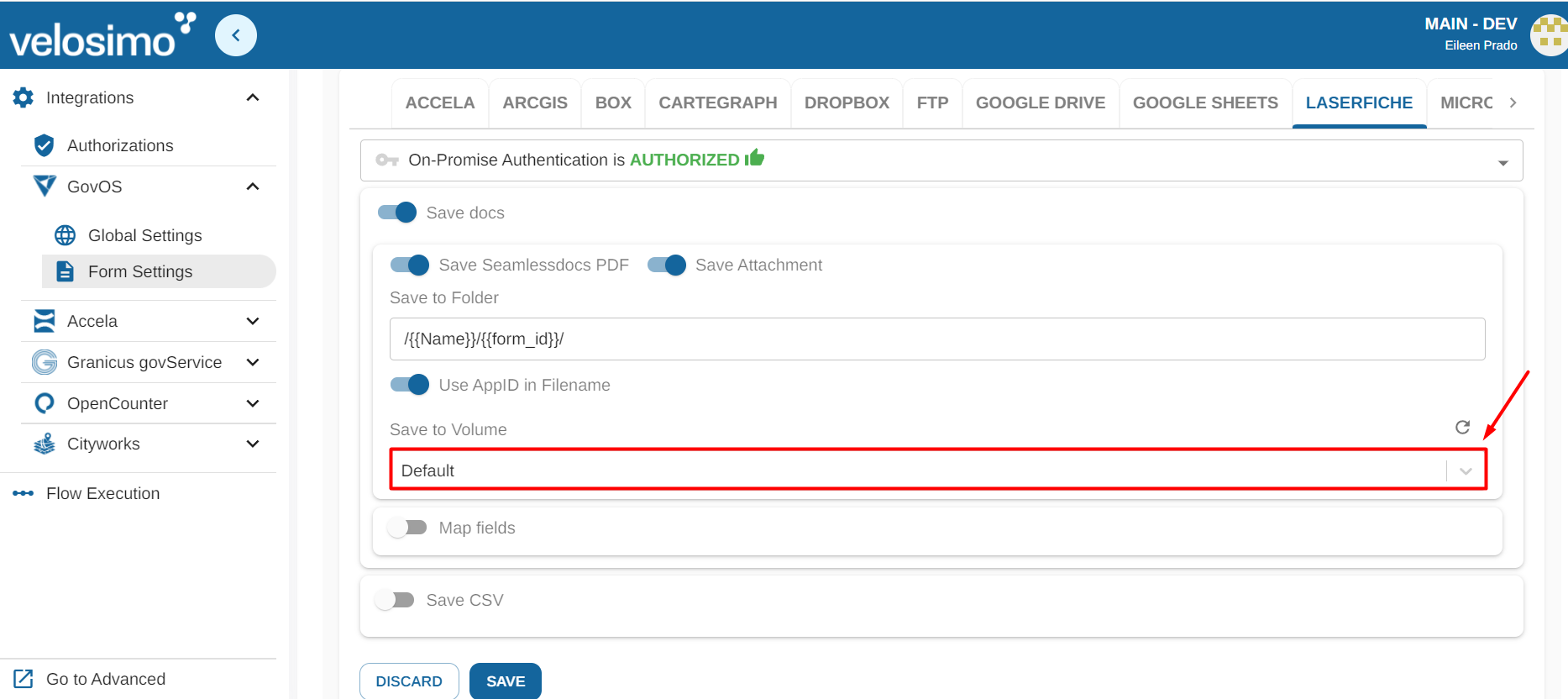Viewport: 1568px width, 699px height.
Task: Select the FTP tab
Action: pyautogui.click(x=932, y=102)
